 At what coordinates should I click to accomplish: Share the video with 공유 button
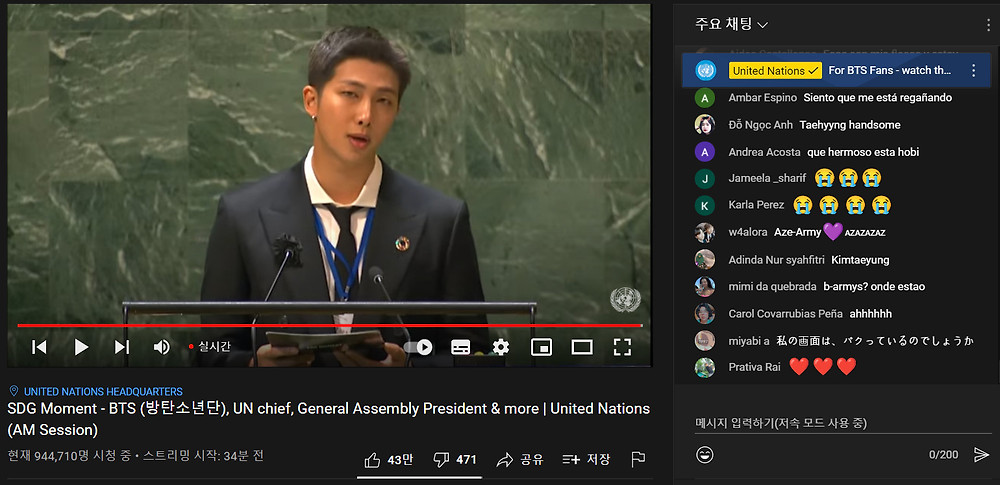[x=520, y=459]
